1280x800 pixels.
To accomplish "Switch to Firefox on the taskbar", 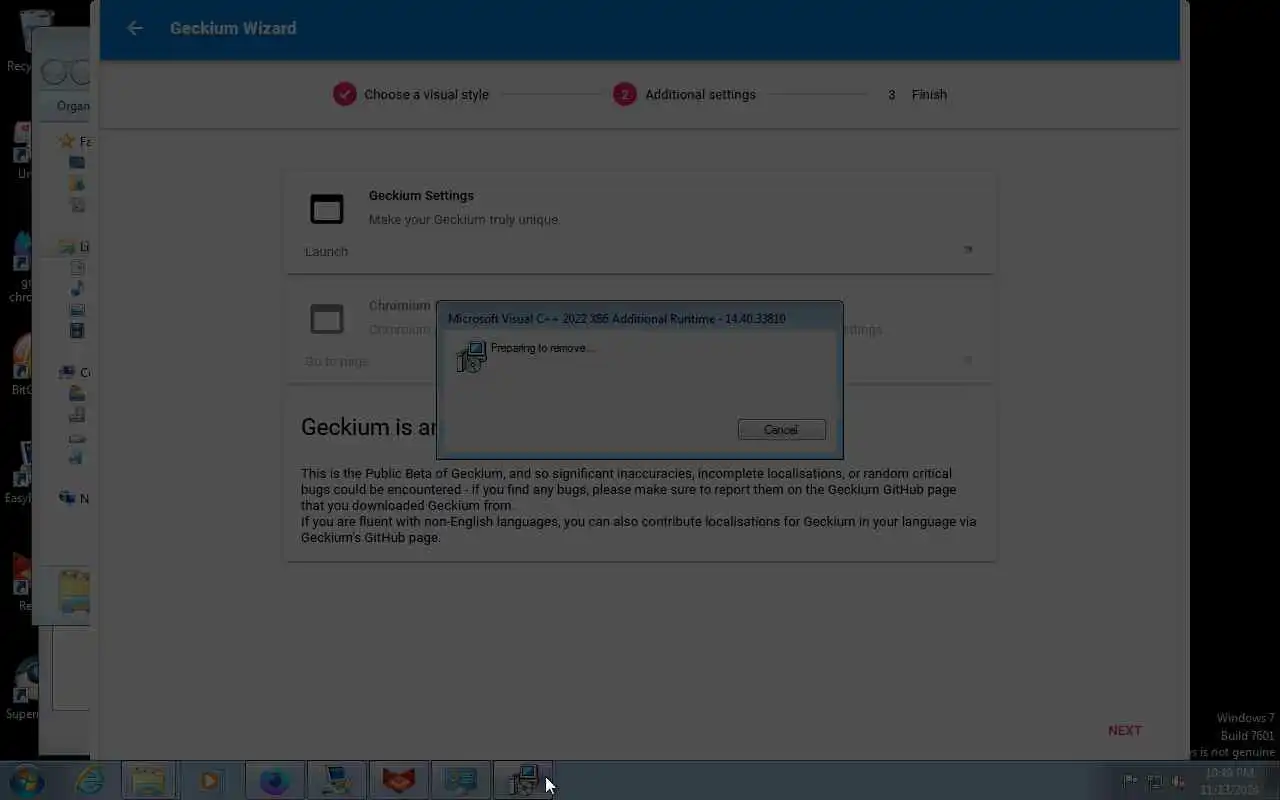I will tap(274, 780).
